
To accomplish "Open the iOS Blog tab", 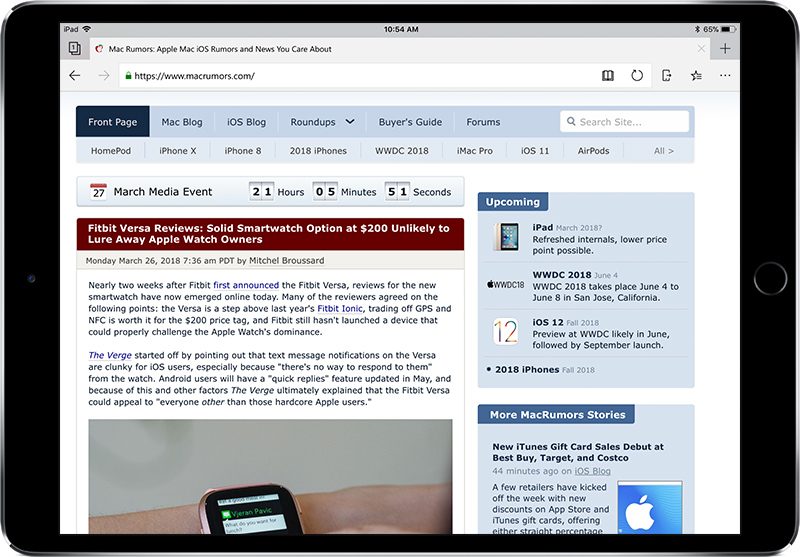I will pyautogui.click(x=246, y=122).
